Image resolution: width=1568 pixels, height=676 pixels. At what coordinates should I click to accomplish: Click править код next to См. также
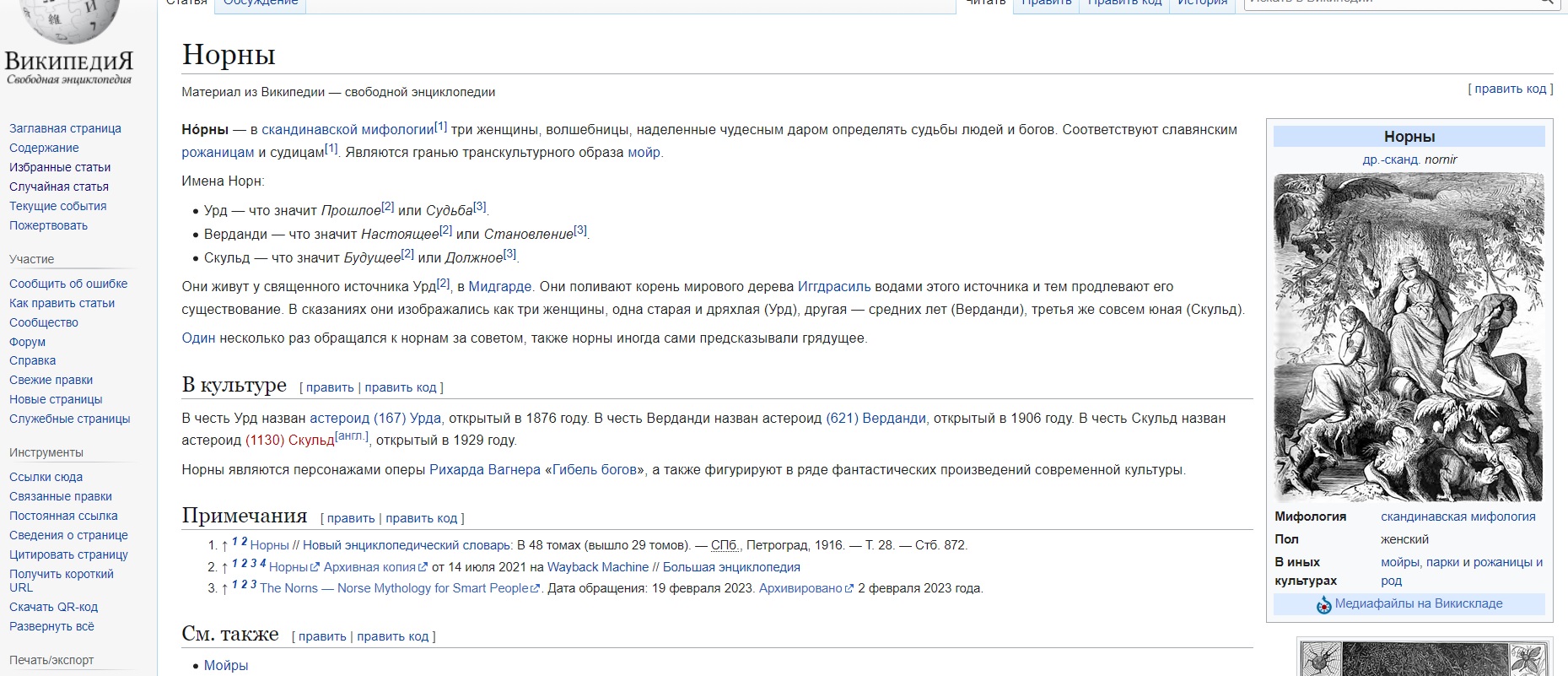point(393,636)
